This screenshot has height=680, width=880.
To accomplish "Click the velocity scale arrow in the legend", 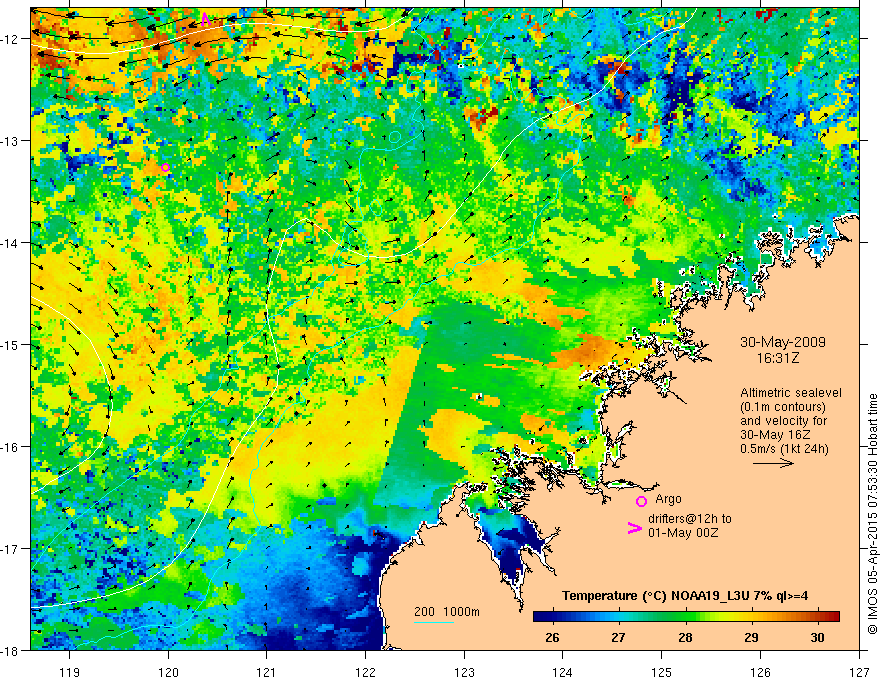I will click(773, 463).
